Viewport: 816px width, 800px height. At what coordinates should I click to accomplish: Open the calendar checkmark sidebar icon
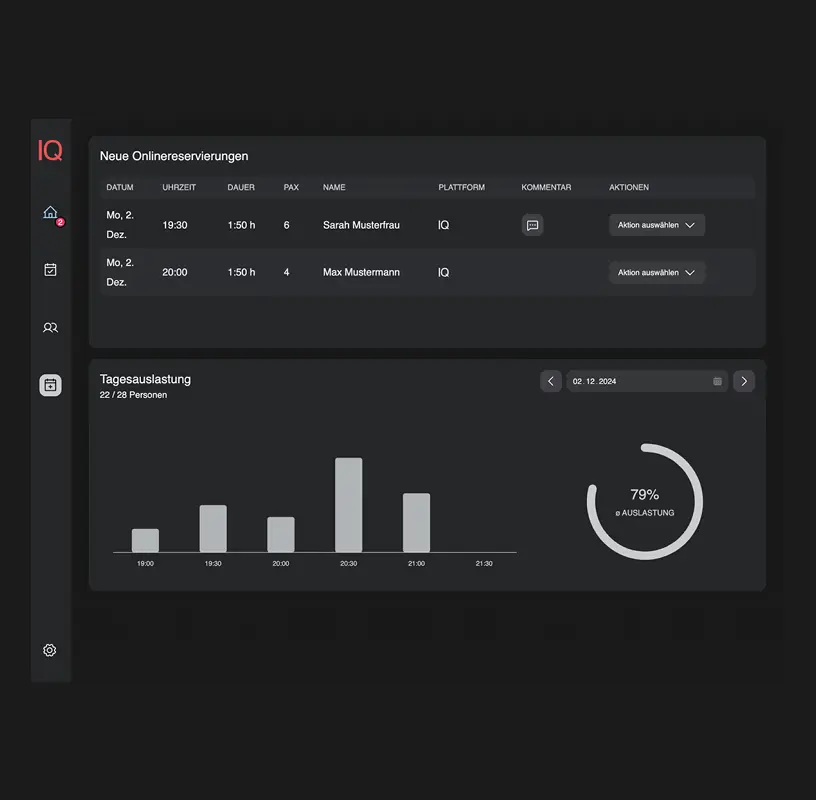point(50,269)
